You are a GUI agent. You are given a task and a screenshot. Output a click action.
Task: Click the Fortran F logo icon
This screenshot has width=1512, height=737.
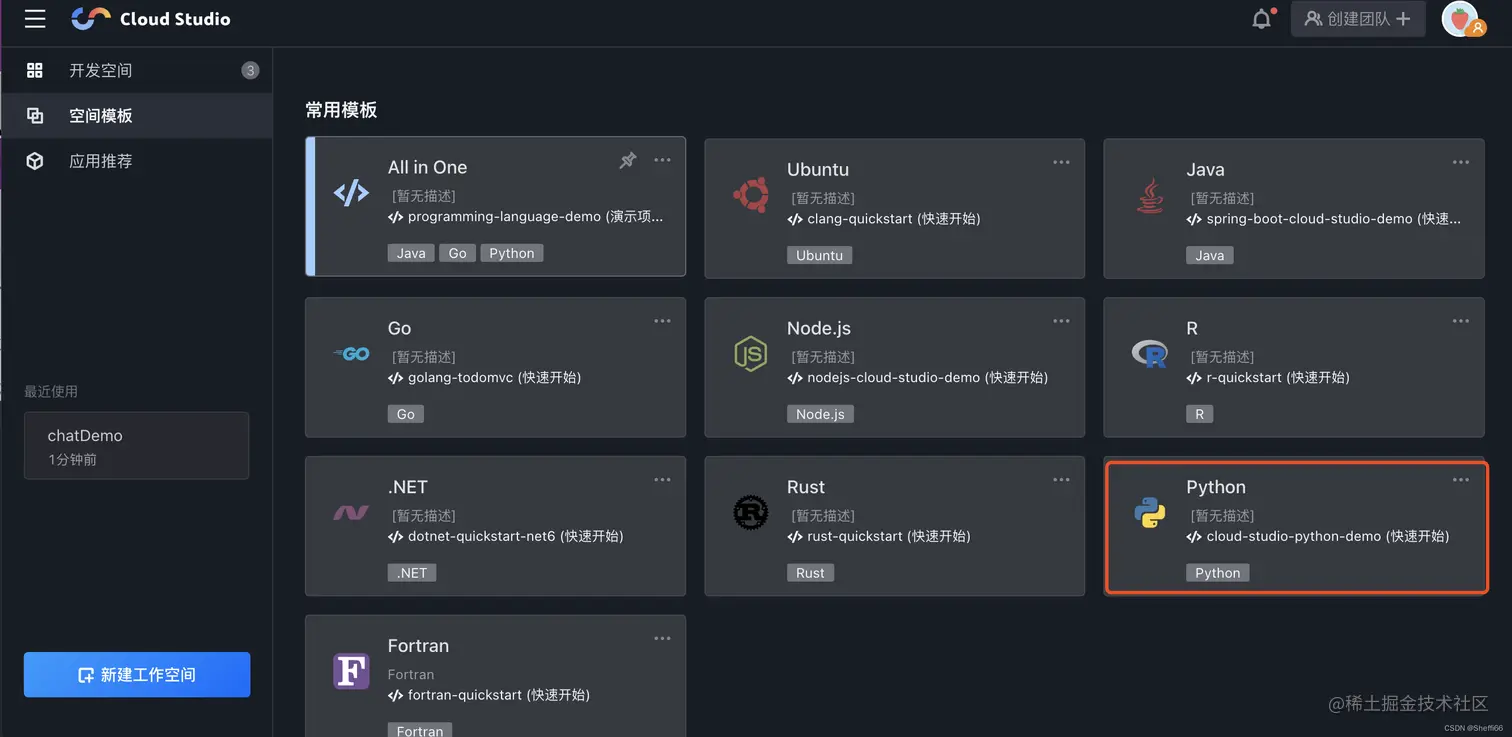coord(351,670)
